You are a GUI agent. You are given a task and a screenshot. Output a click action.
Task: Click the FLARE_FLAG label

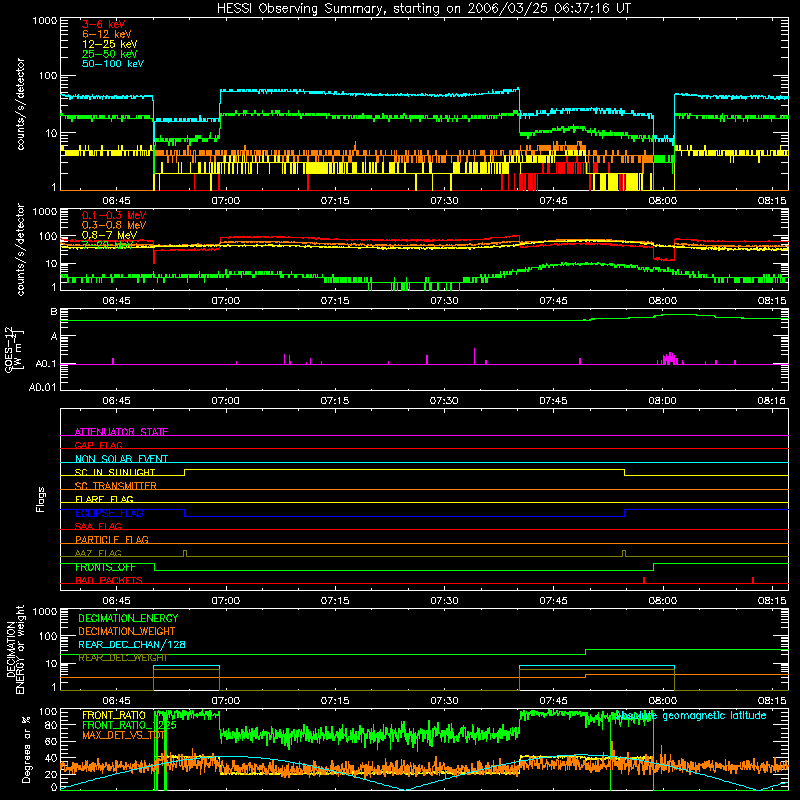point(104,499)
